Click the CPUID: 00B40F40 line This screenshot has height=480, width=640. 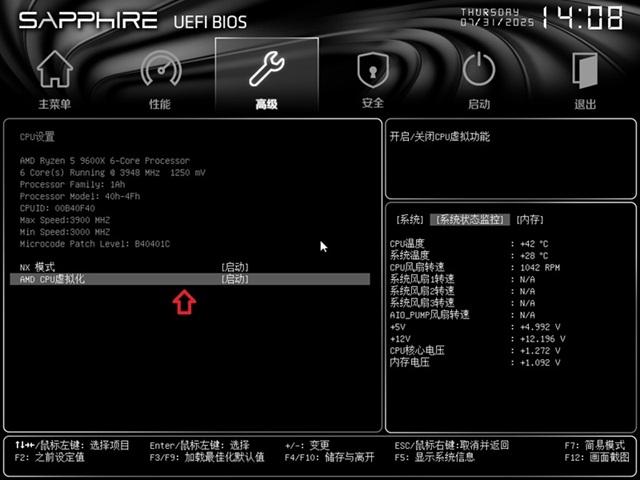pos(58,208)
